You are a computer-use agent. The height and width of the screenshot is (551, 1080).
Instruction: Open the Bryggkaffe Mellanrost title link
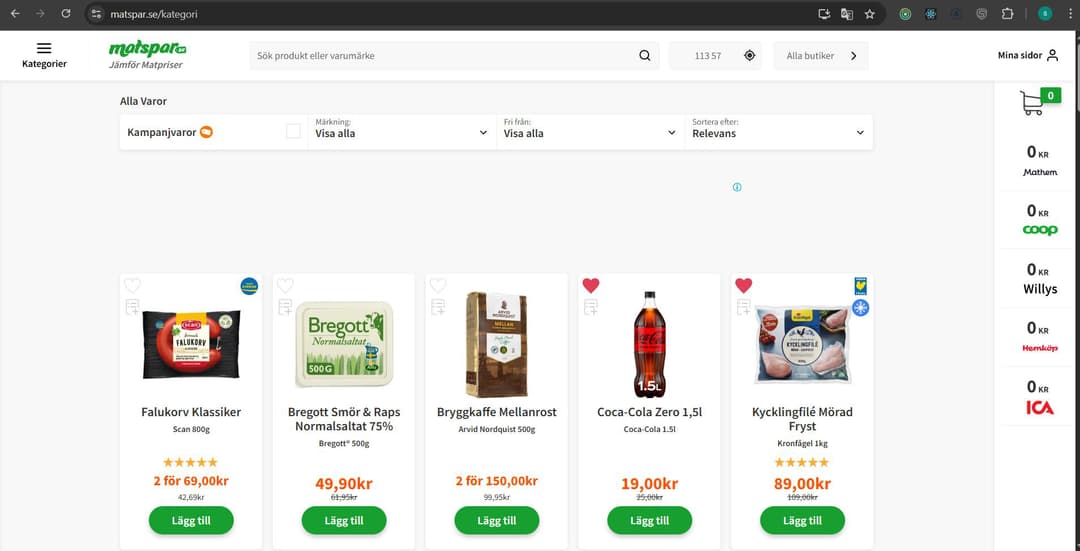pos(497,412)
